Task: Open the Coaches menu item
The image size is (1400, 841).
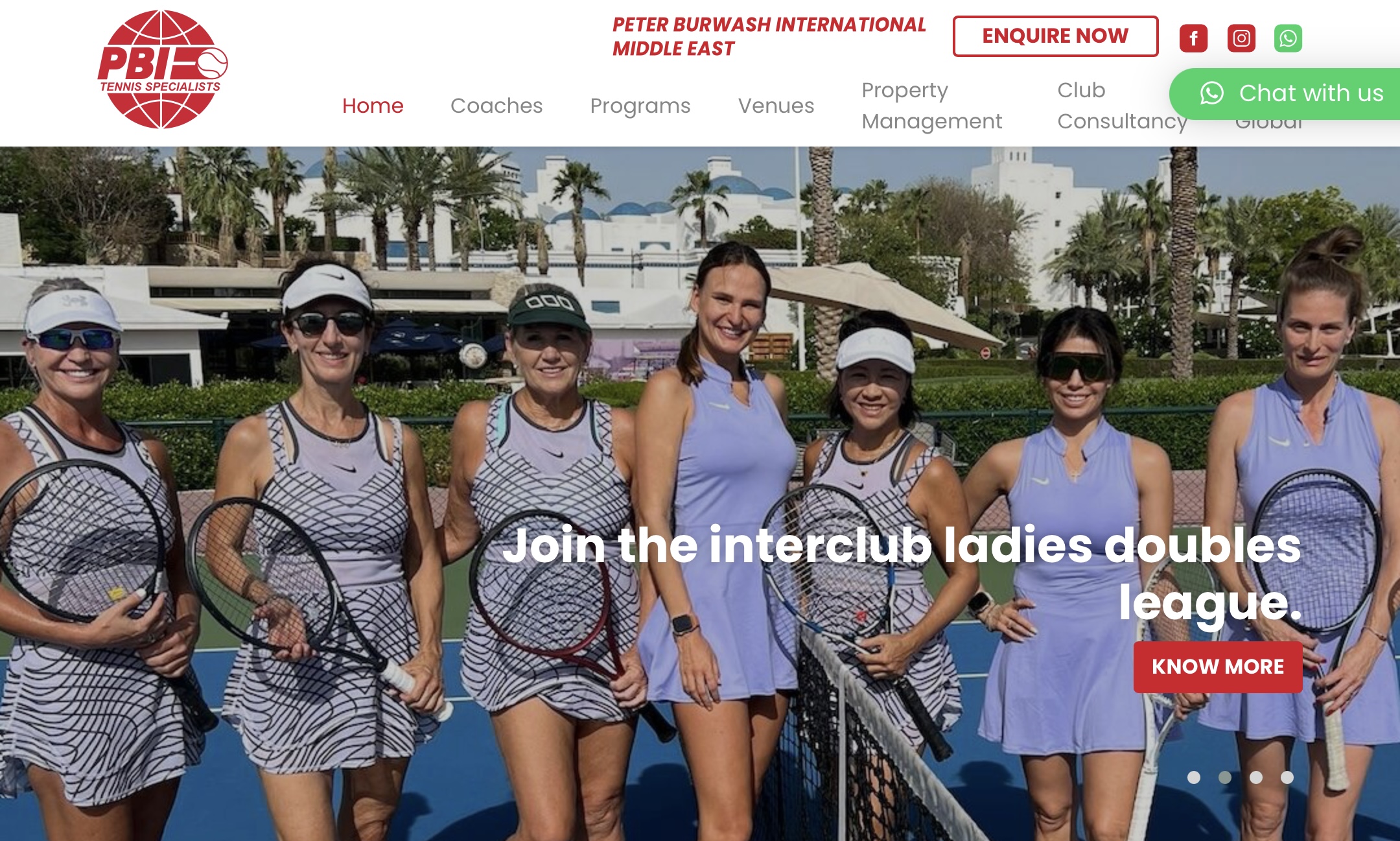Action: tap(496, 106)
